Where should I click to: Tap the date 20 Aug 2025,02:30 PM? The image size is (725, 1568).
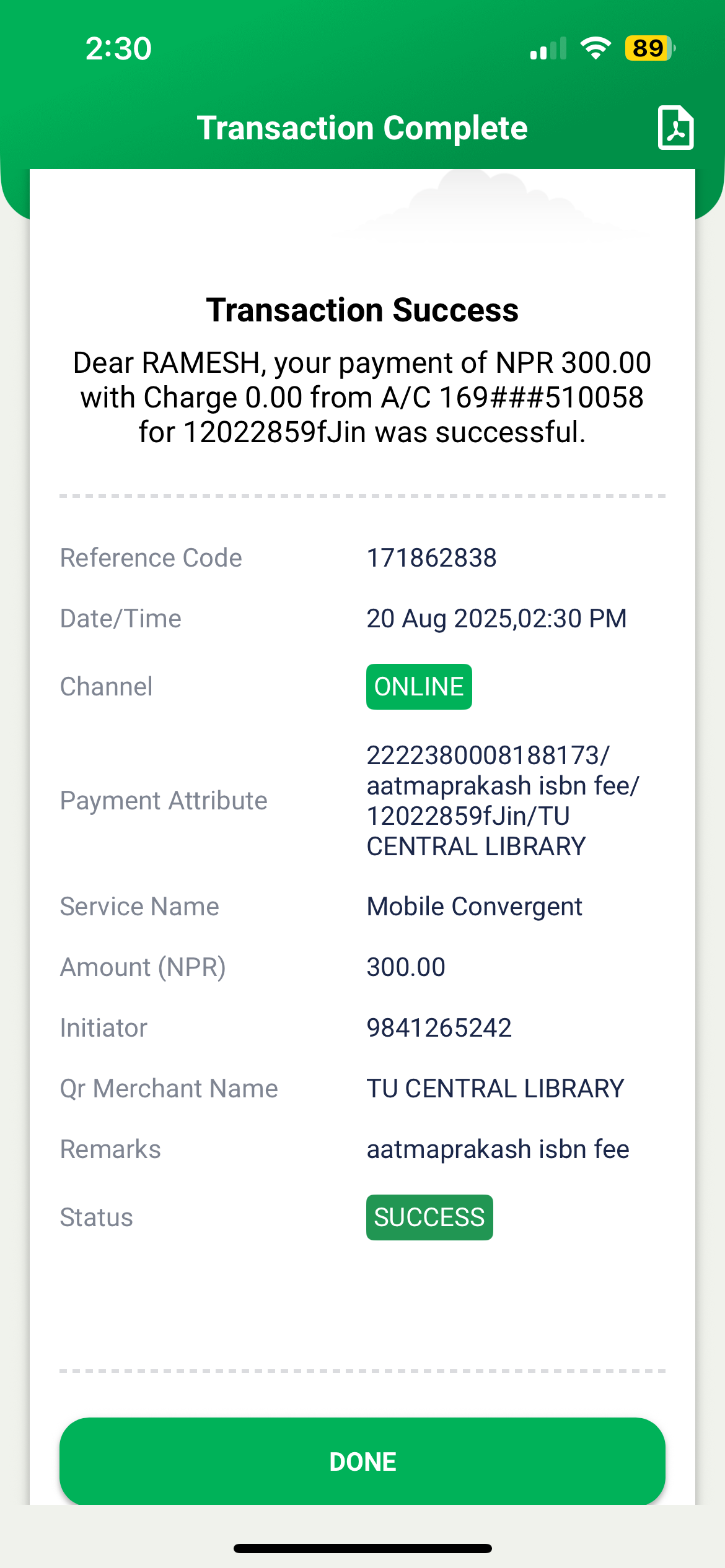click(496, 619)
